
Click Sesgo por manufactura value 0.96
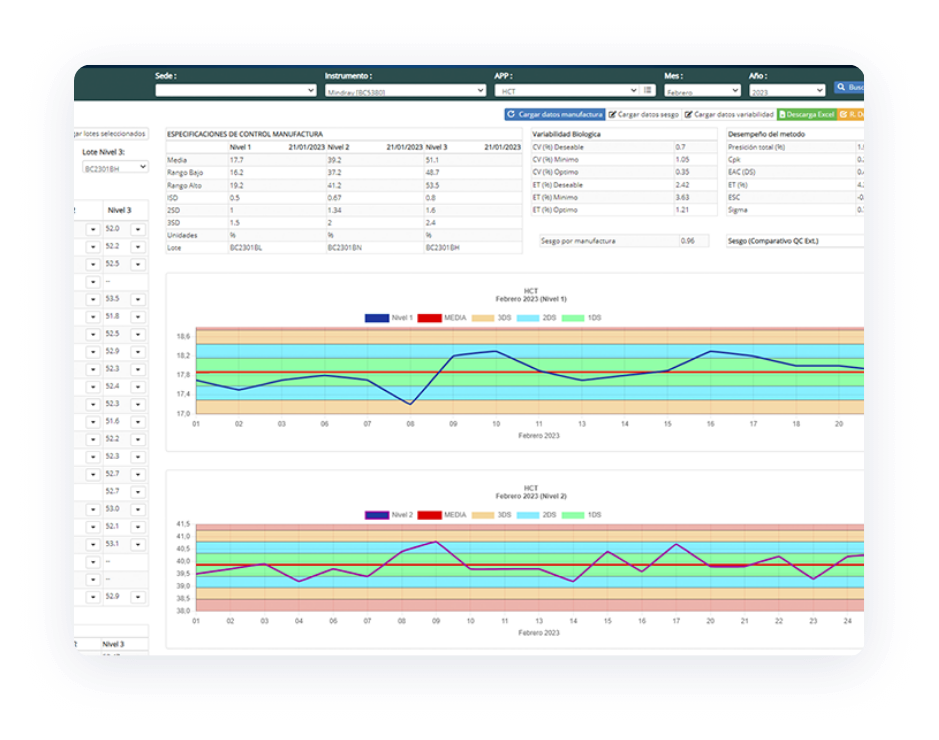point(687,241)
